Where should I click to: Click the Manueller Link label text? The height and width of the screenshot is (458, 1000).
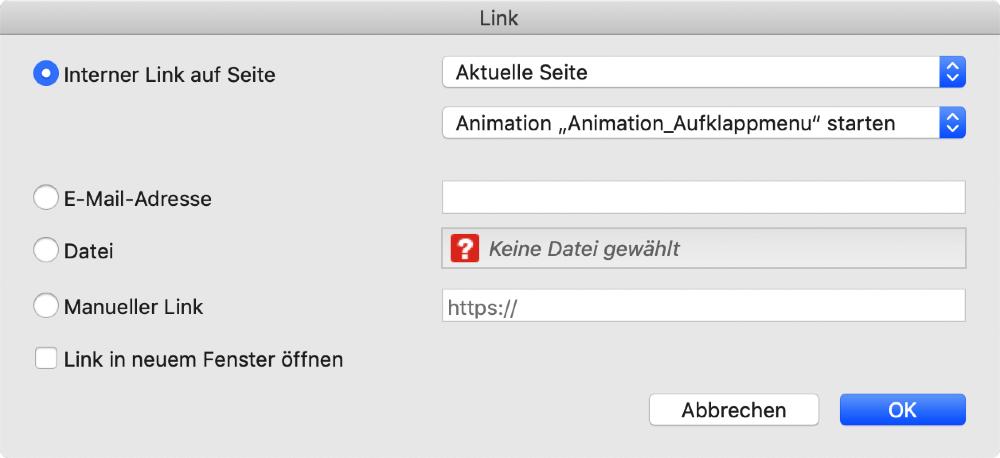click(x=133, y=306)
